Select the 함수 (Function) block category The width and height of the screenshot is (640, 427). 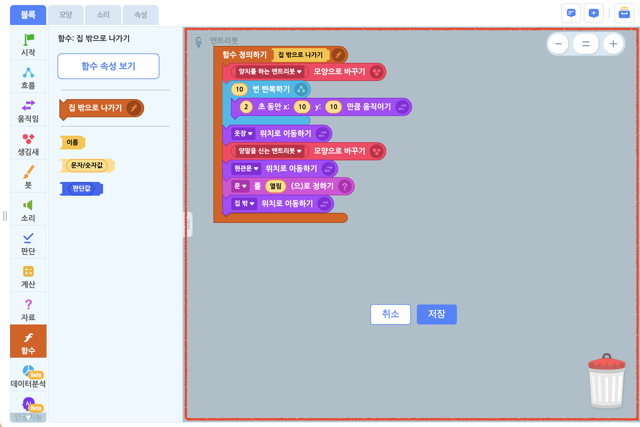(28, 342)
